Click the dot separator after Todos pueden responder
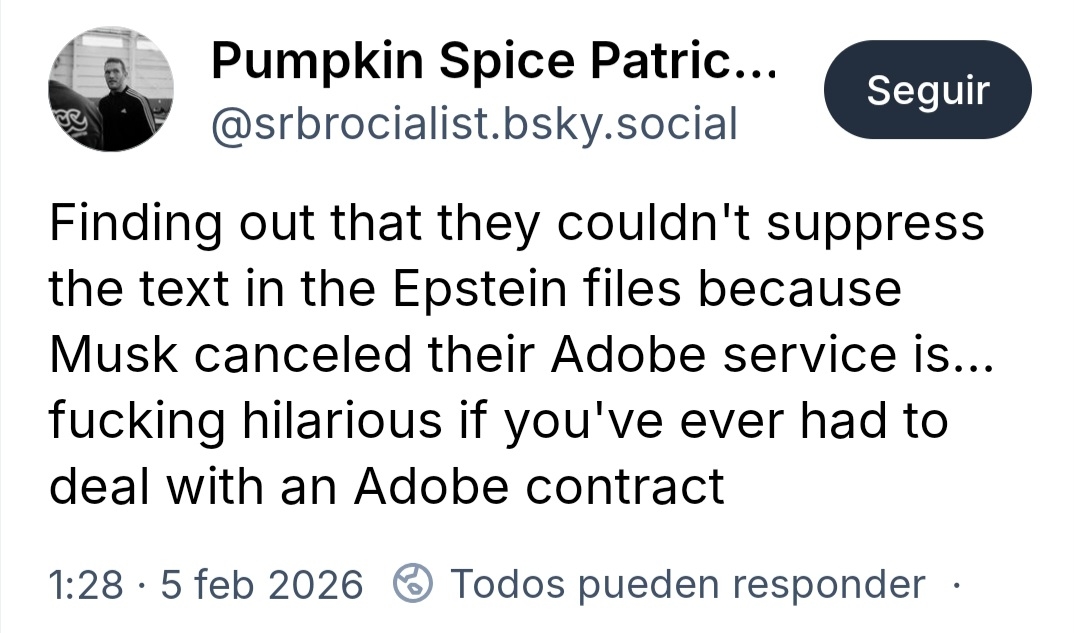 pos(956,584)
